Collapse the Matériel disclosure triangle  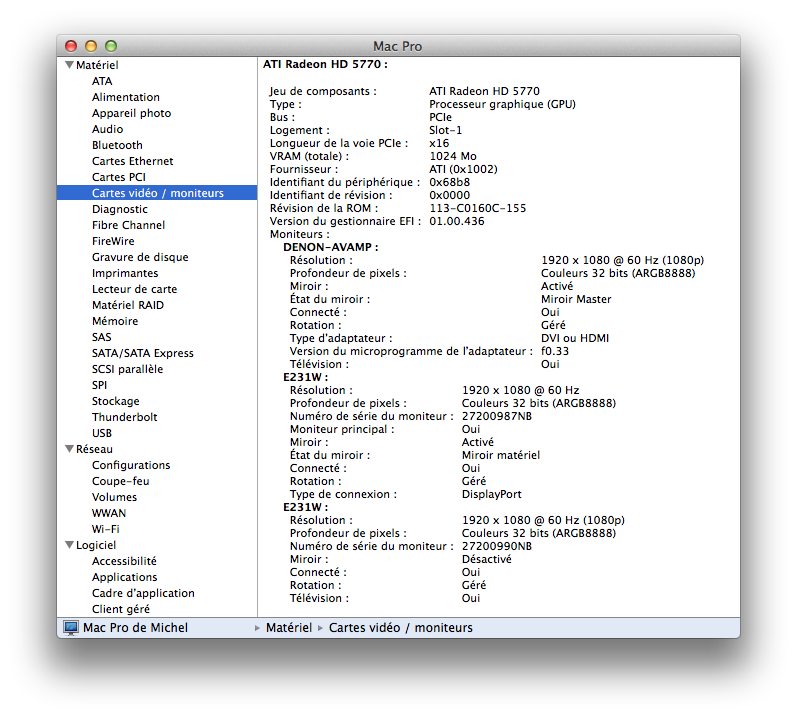pyautogui.click(x=70, y=65)
